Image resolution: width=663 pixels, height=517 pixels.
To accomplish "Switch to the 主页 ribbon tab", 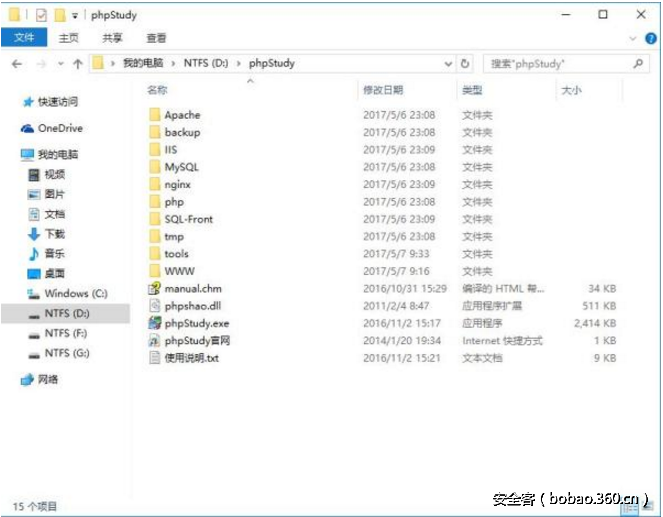I will tap(68, 38).
